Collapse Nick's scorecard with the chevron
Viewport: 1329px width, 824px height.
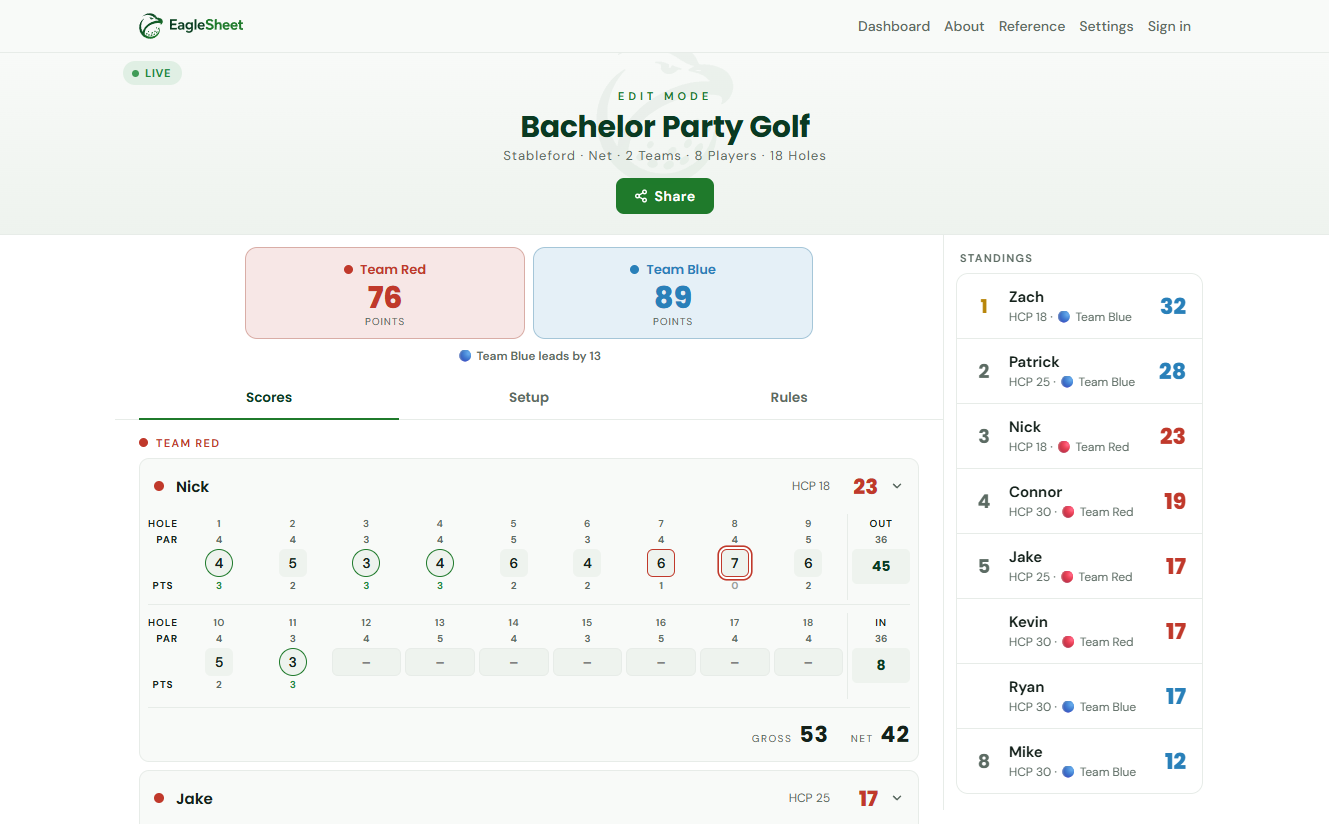(x=897, y=486)
